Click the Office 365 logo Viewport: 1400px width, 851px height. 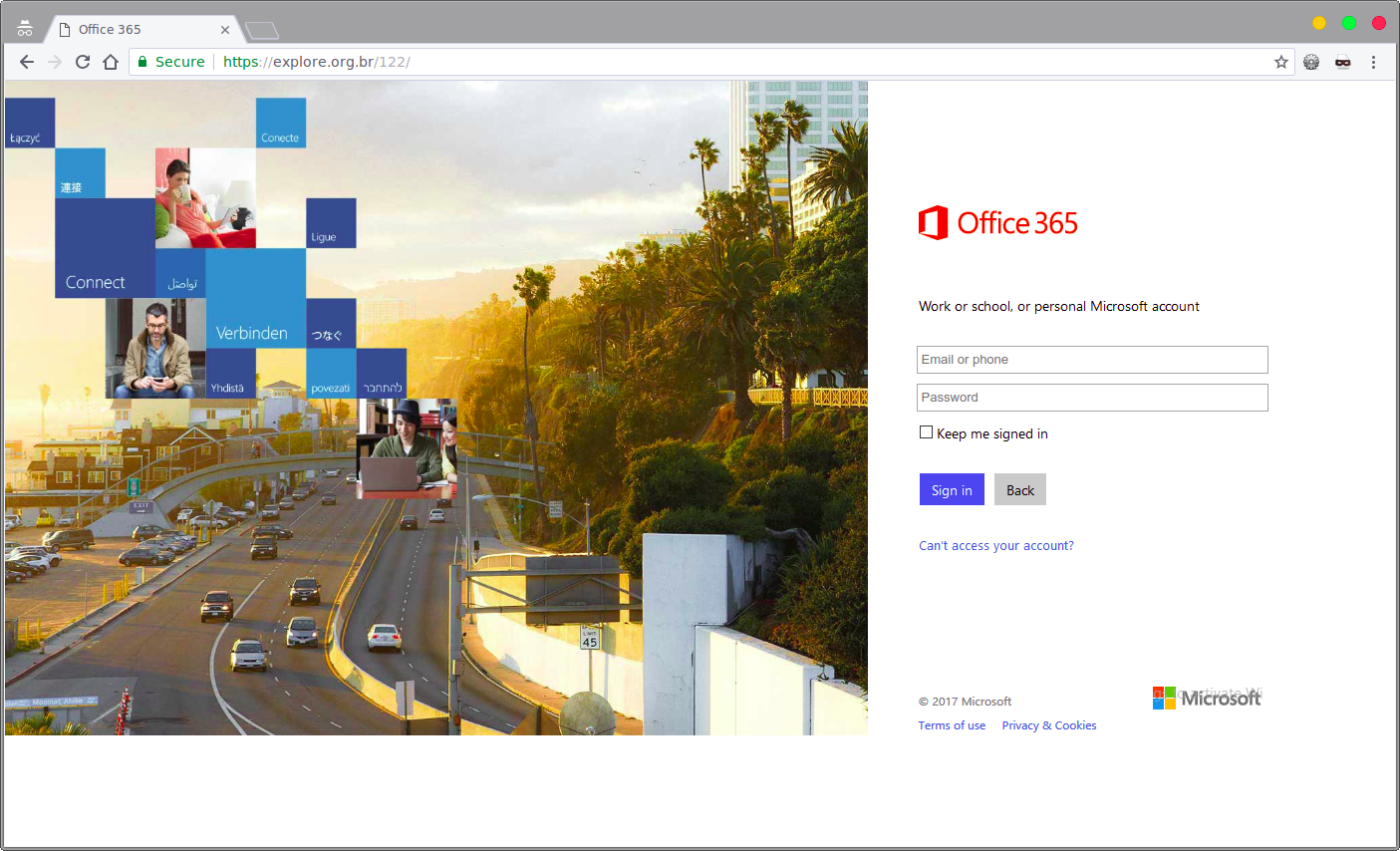pos(998,223)
